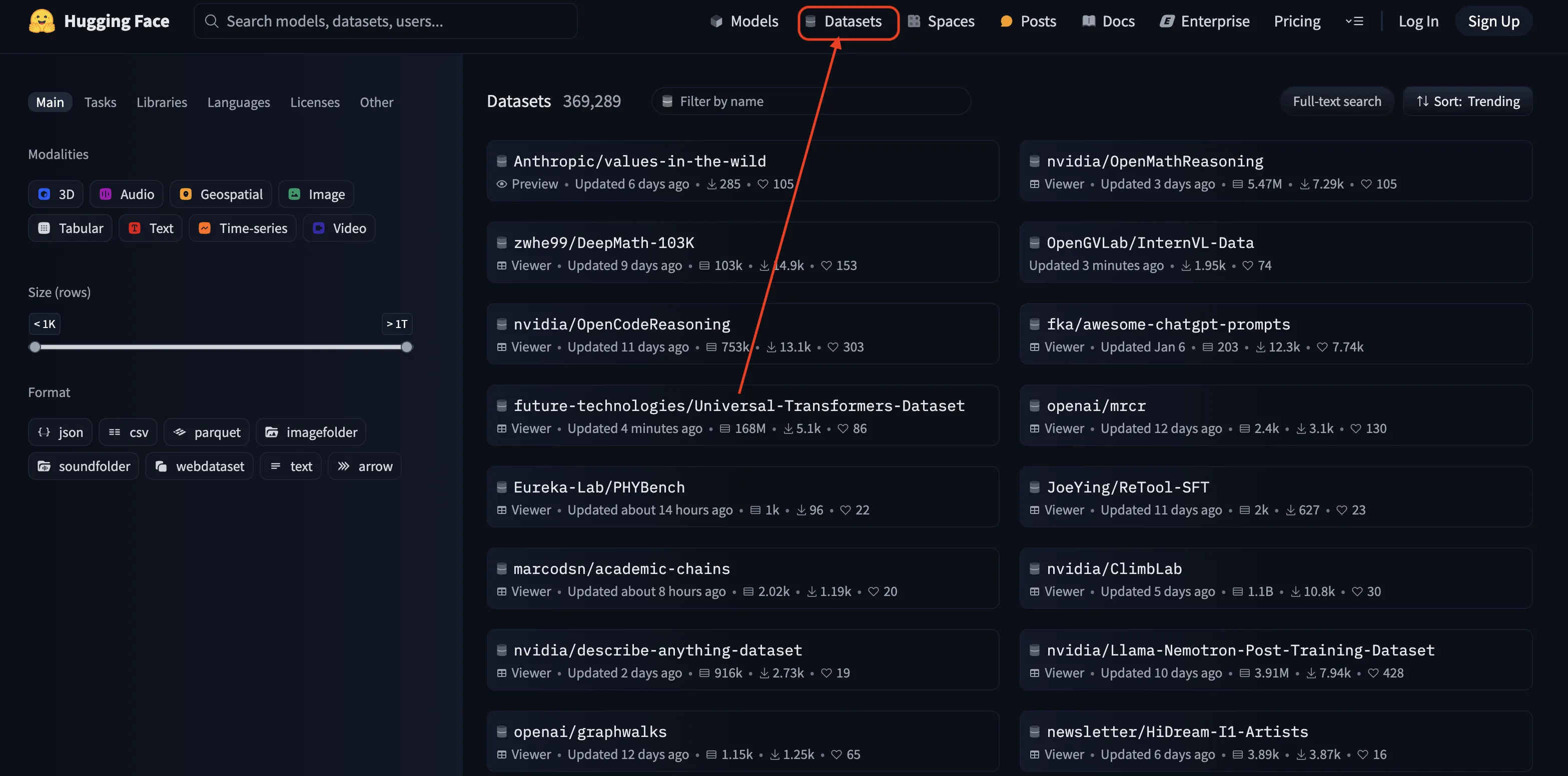Viewport: 1568px width, 776px height.
Task: Choose the Audio modality filter
Action: pos(127,194)
